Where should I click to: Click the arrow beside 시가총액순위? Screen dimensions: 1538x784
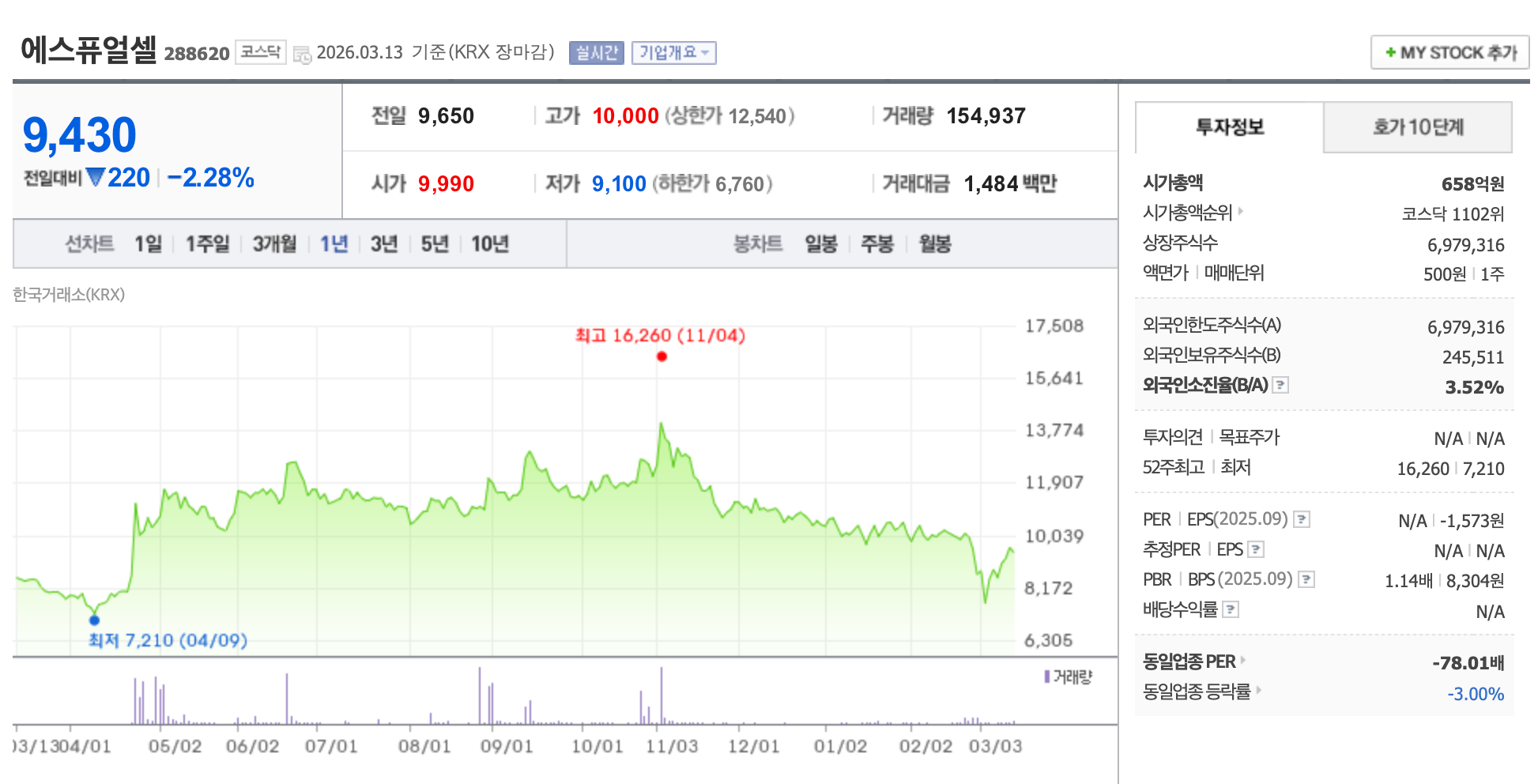pyautogui.click(x=1241, y=211)
